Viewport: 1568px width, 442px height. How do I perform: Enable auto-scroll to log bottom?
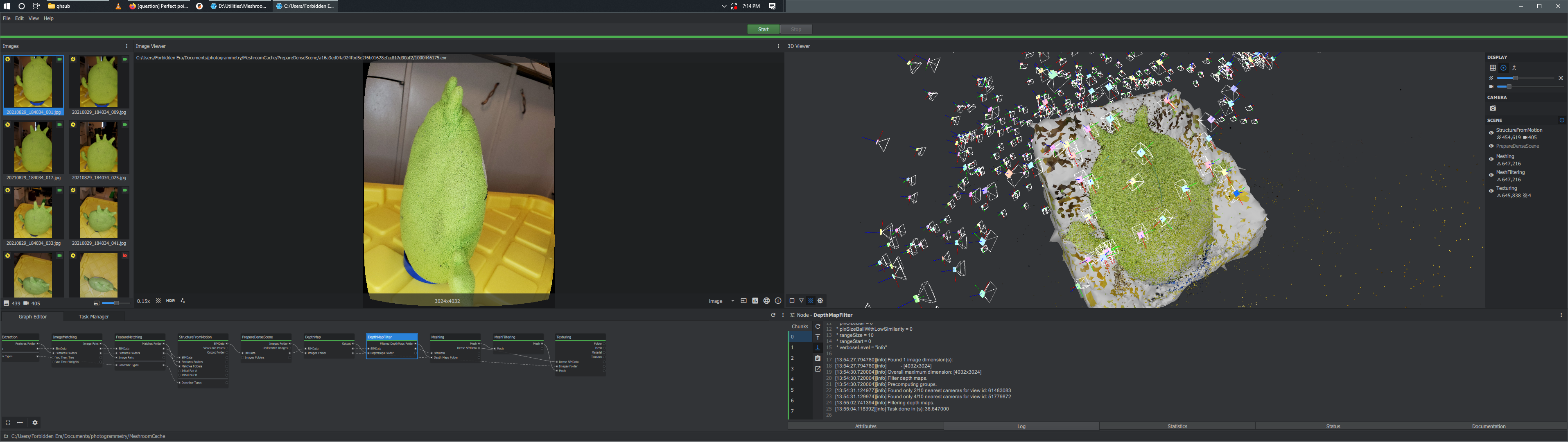818,347
